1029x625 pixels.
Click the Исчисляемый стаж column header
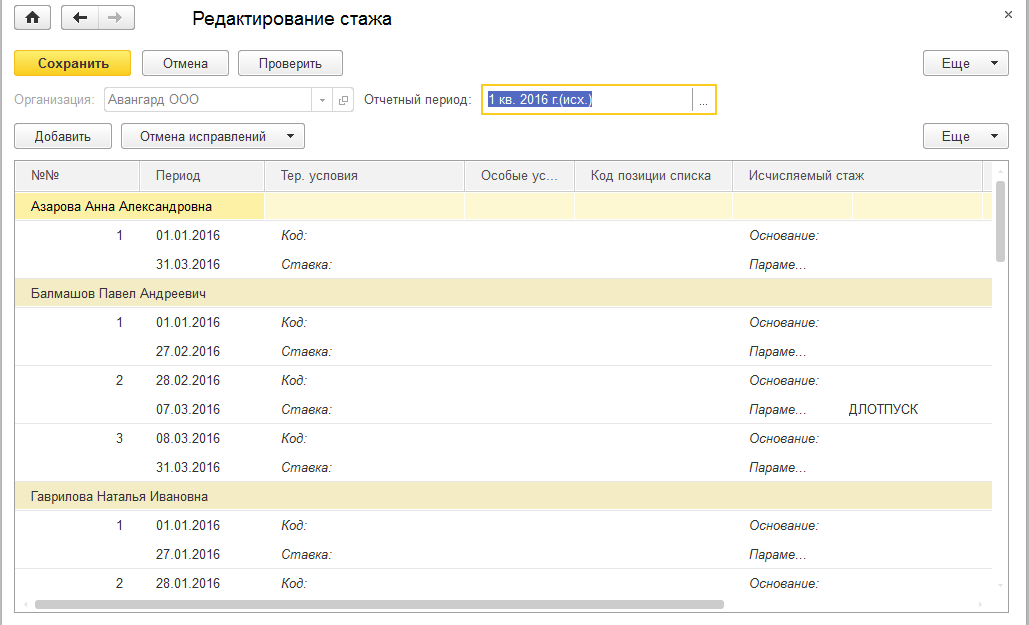pos(806,176)
